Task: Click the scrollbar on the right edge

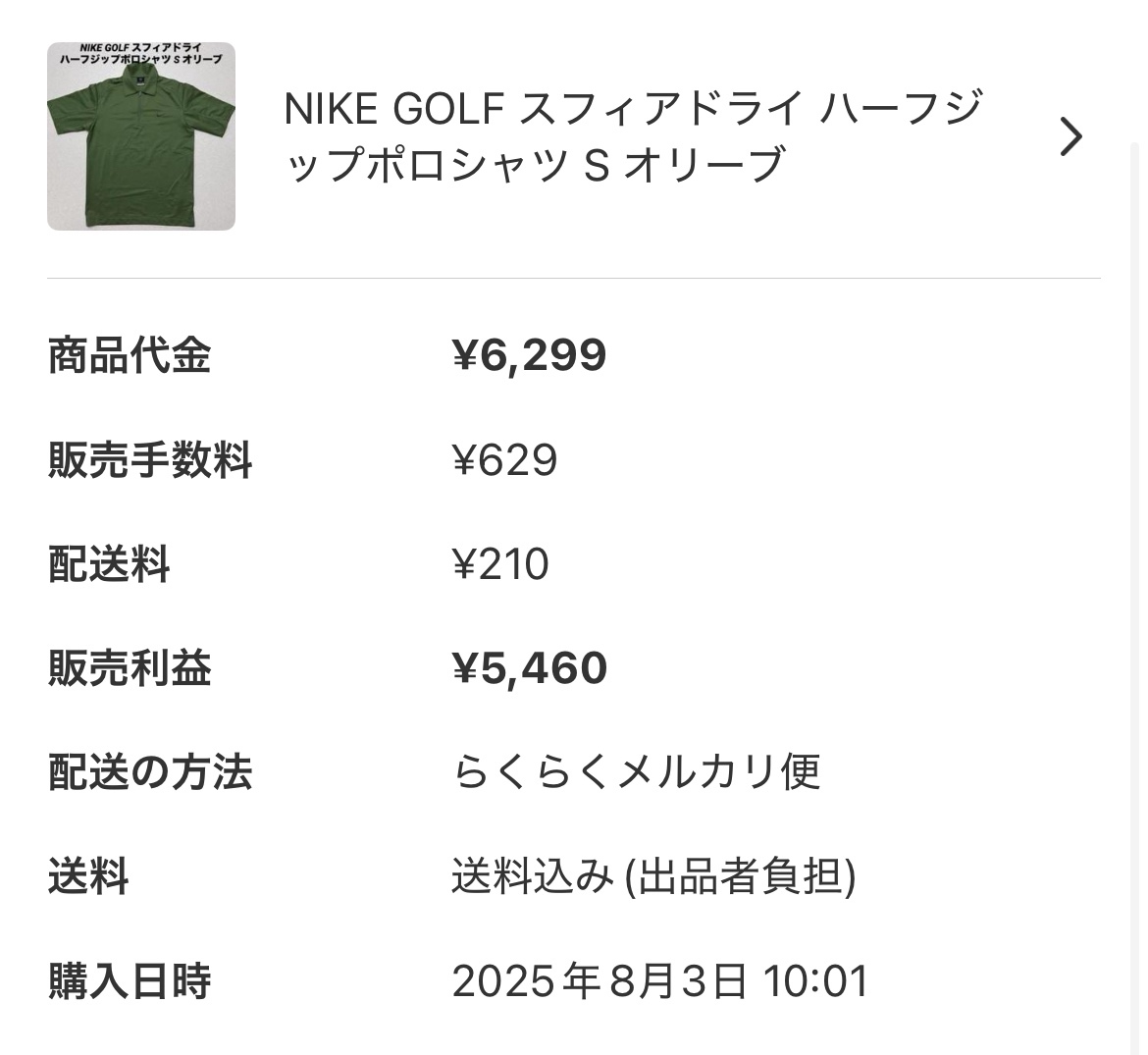Action: click(x=1136, y=491)
